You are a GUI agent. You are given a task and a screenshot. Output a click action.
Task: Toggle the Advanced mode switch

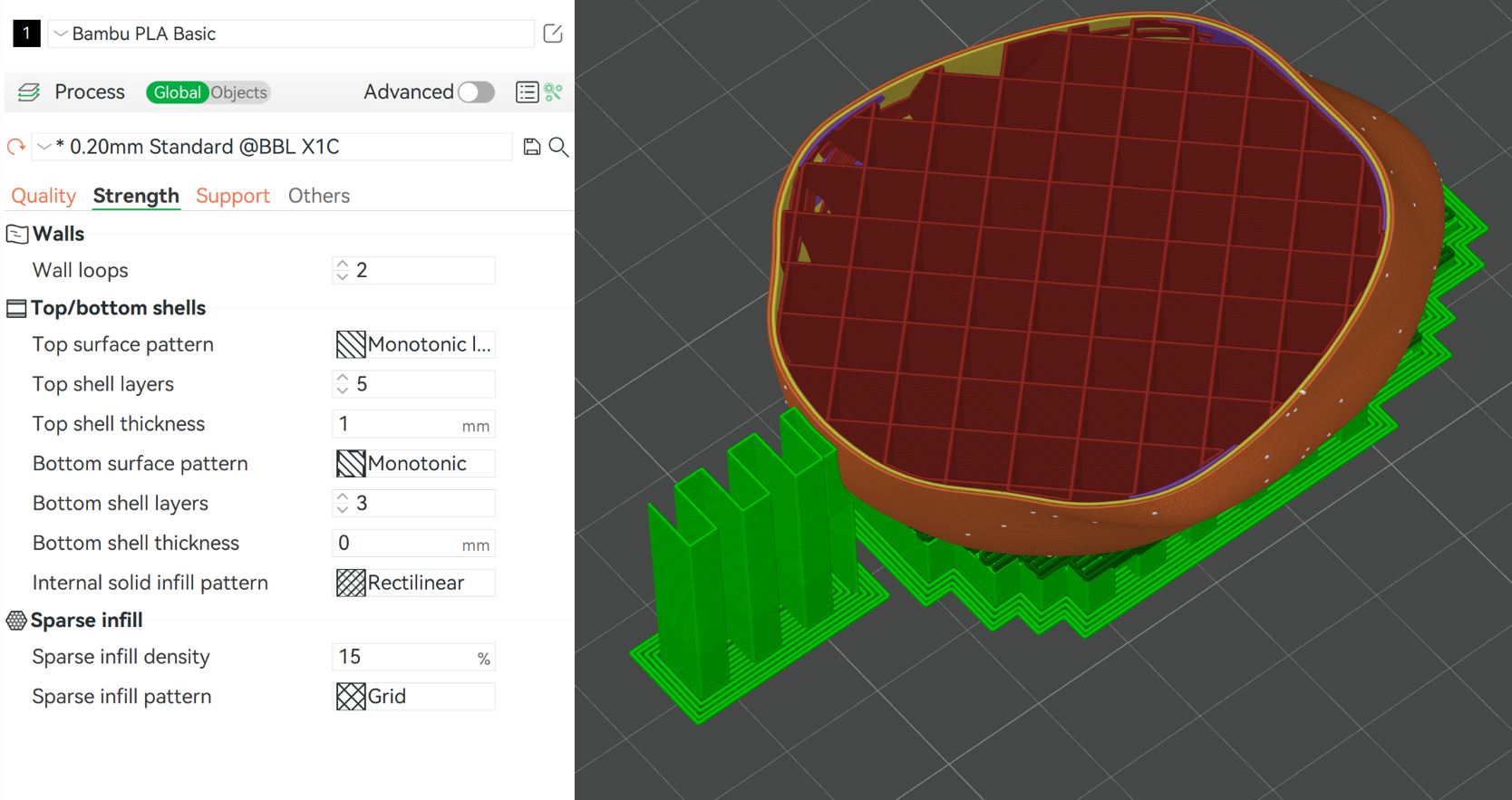(476, 92)
